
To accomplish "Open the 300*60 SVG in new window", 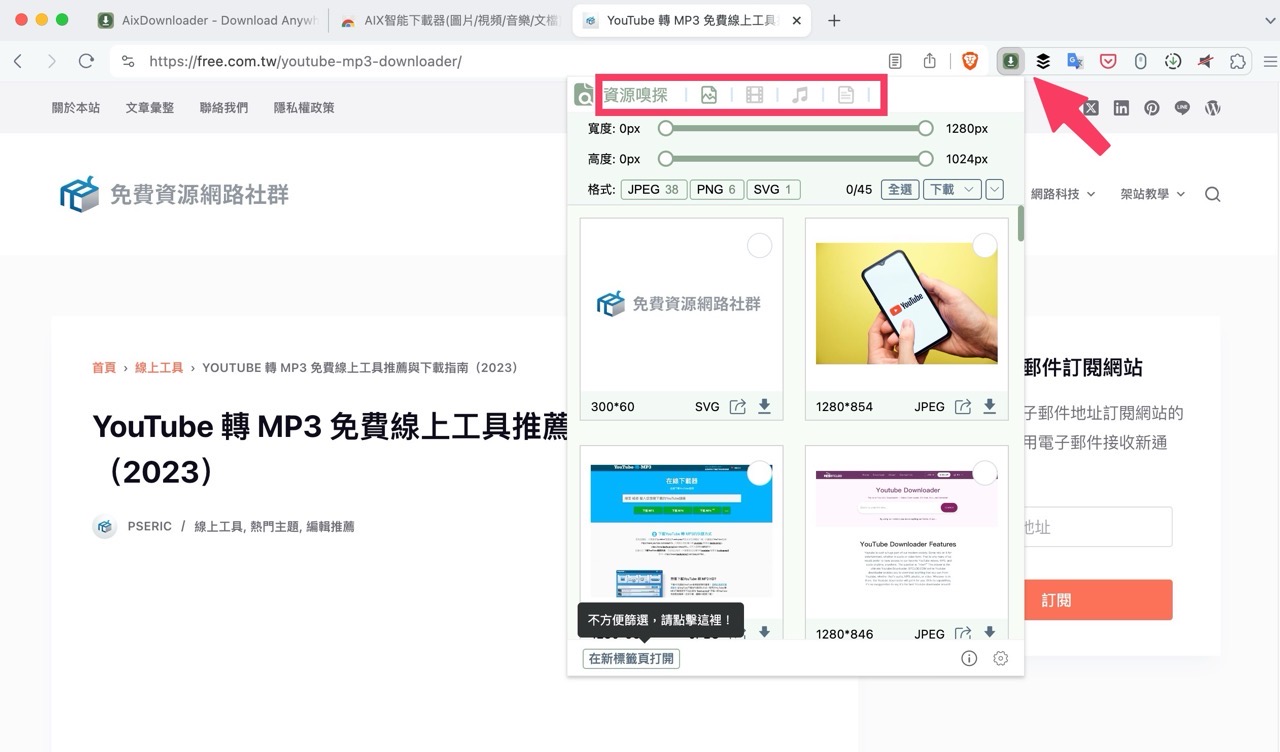I will [738, 406].
